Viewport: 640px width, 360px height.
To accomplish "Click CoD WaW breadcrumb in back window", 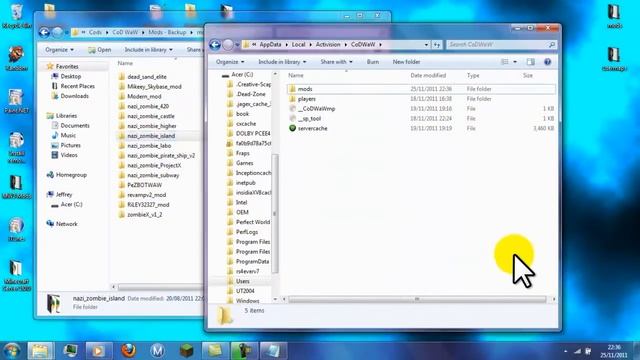I will coord(125,32).
